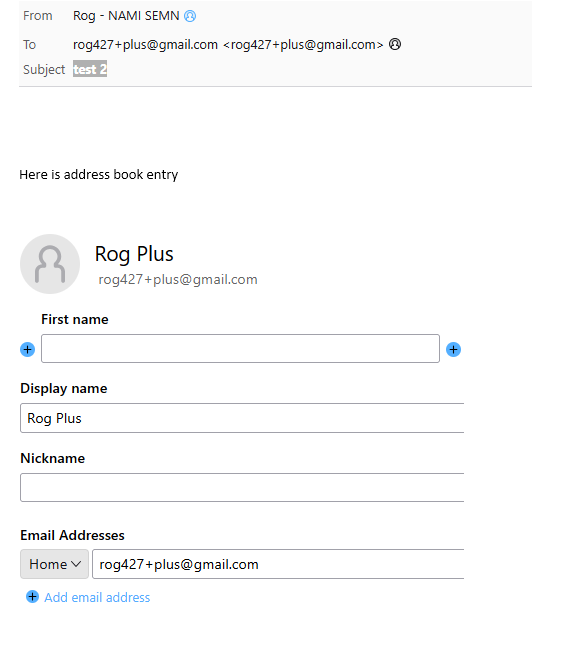
Task: Click plus icon right of First name field
Action: tap(453, 349)
